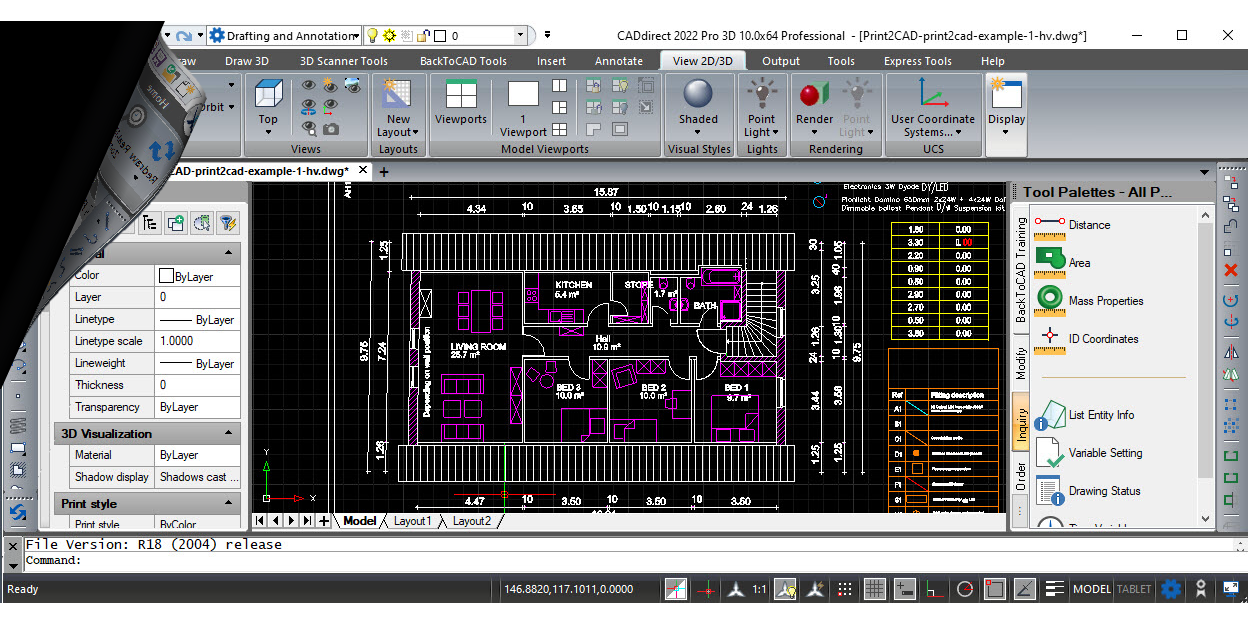Toggle entity snap square in status bar
Image resolution: width=1248 pixels, height=624 pixels.
click(994, 589)
